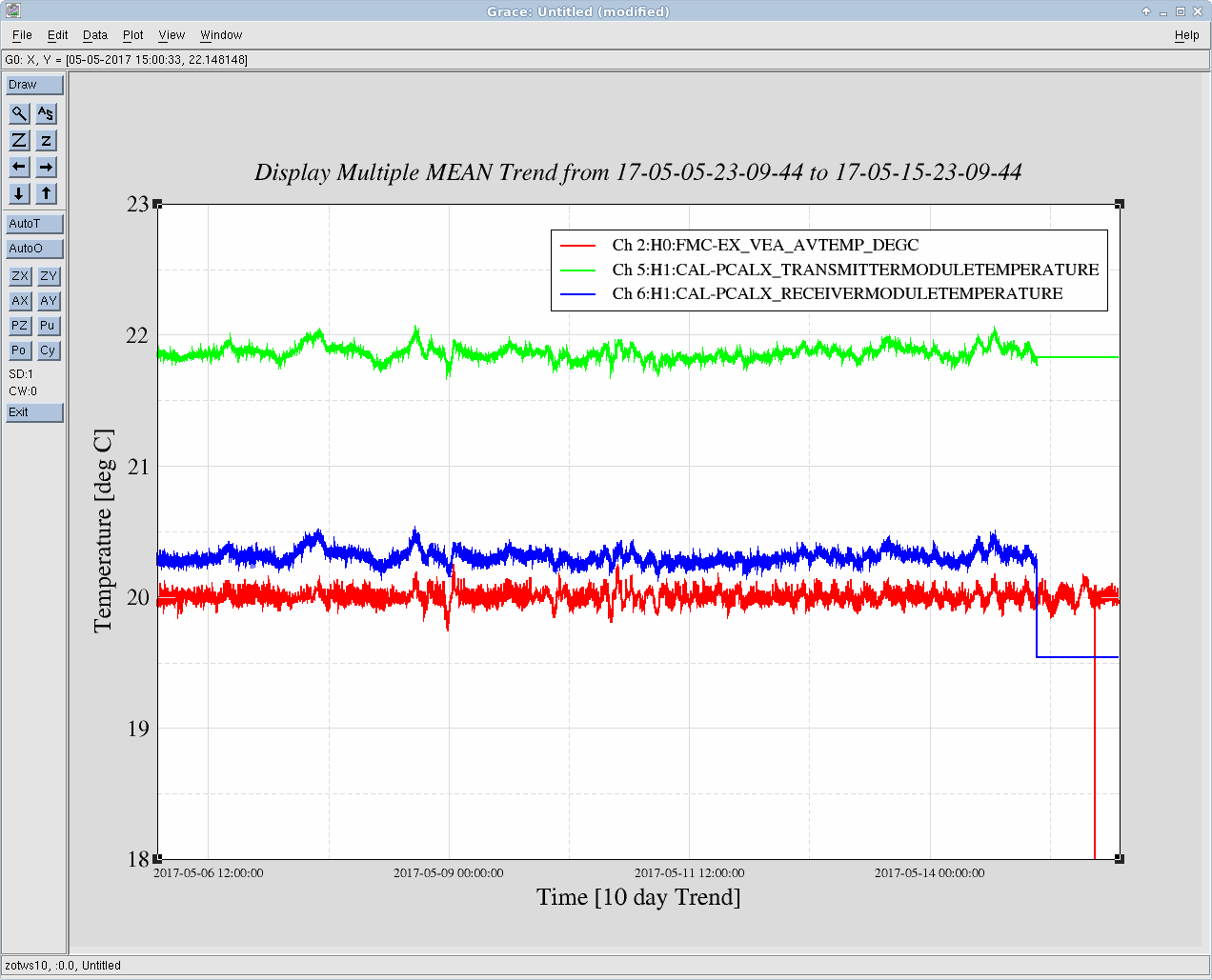Click the 'G0: X, Y' coordinate locator bar
Image resolution: width=1212 pixels, height=980 pixels.
(x=606, y=60)
